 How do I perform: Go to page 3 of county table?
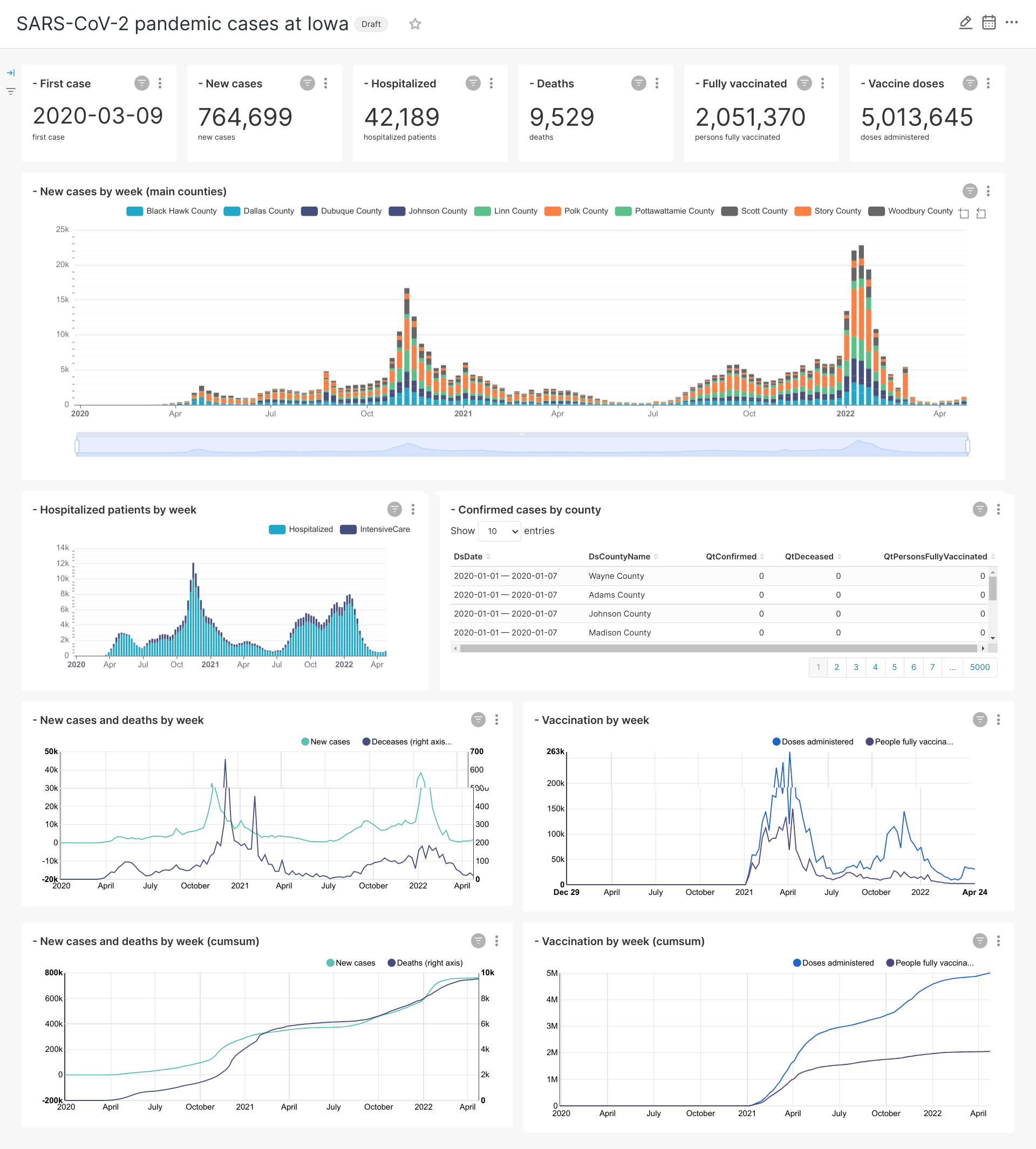point(856,666)
